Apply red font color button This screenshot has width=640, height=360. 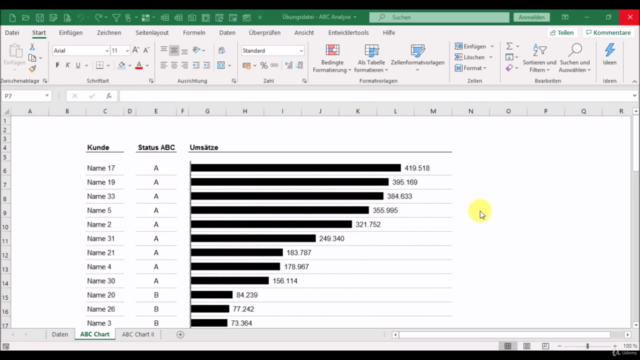[139, 65]
